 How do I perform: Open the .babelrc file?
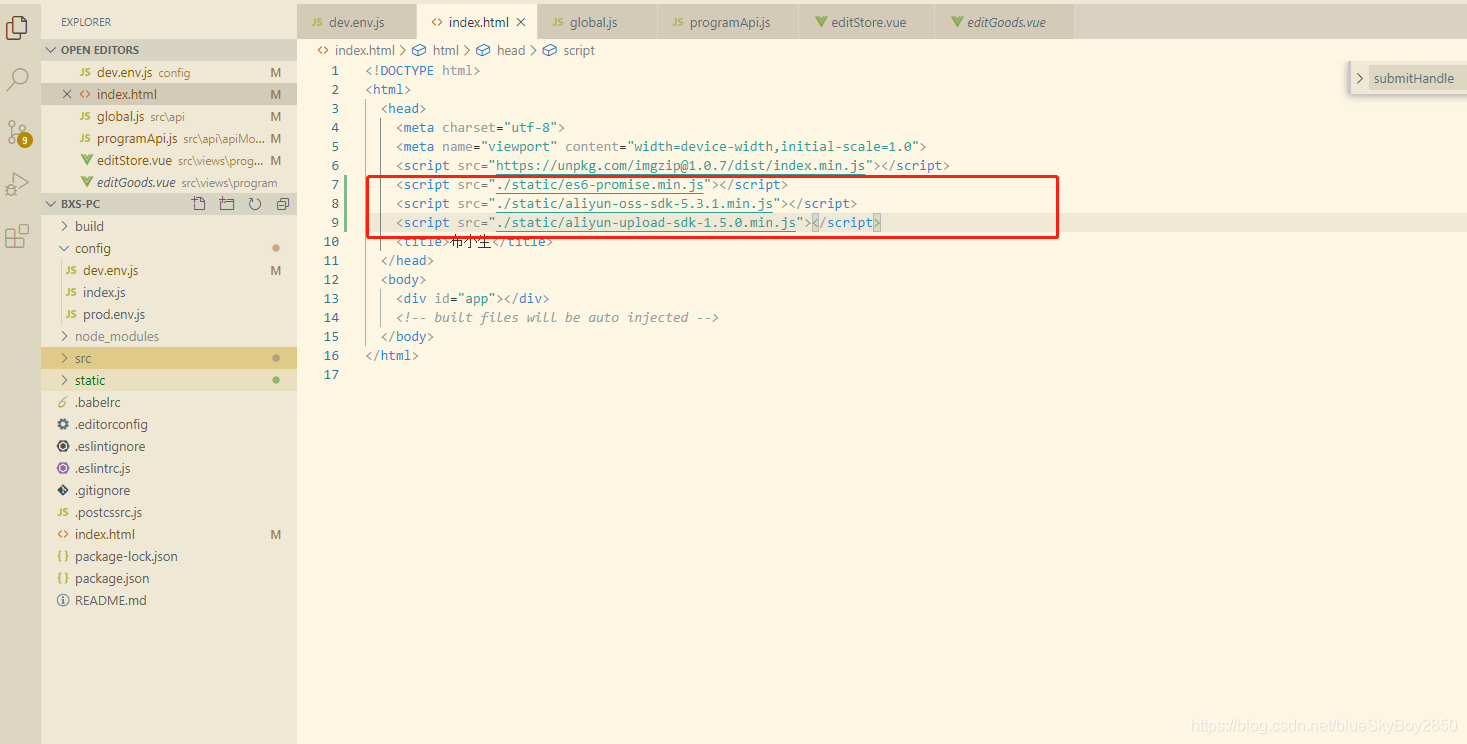tap(169, 402)
